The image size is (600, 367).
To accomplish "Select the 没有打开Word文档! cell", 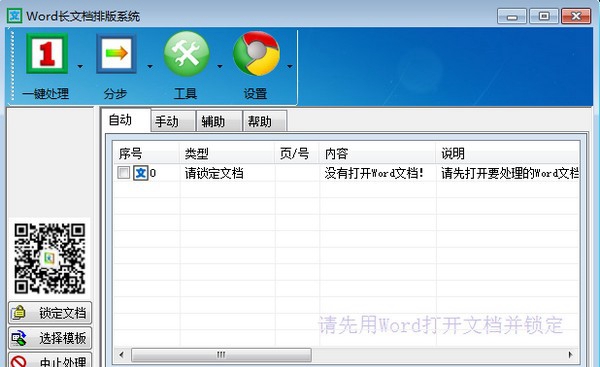I will pos(378,173).
